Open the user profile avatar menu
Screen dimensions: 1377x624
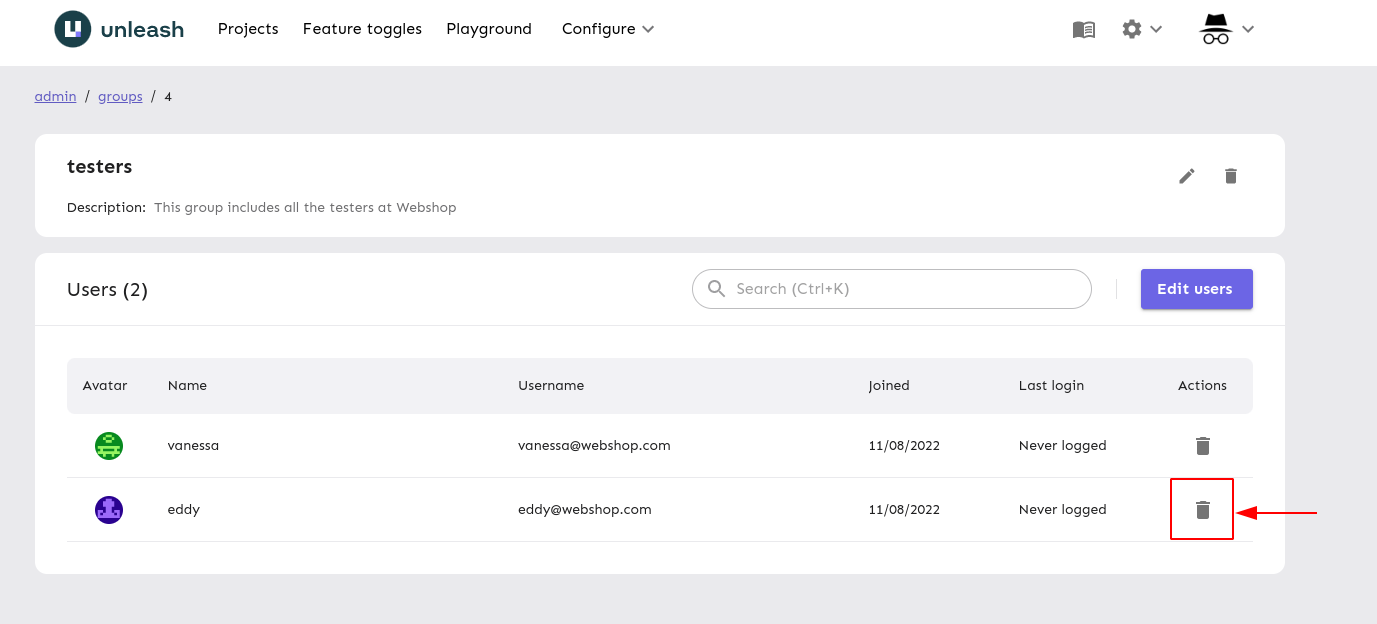[1215, 29]
